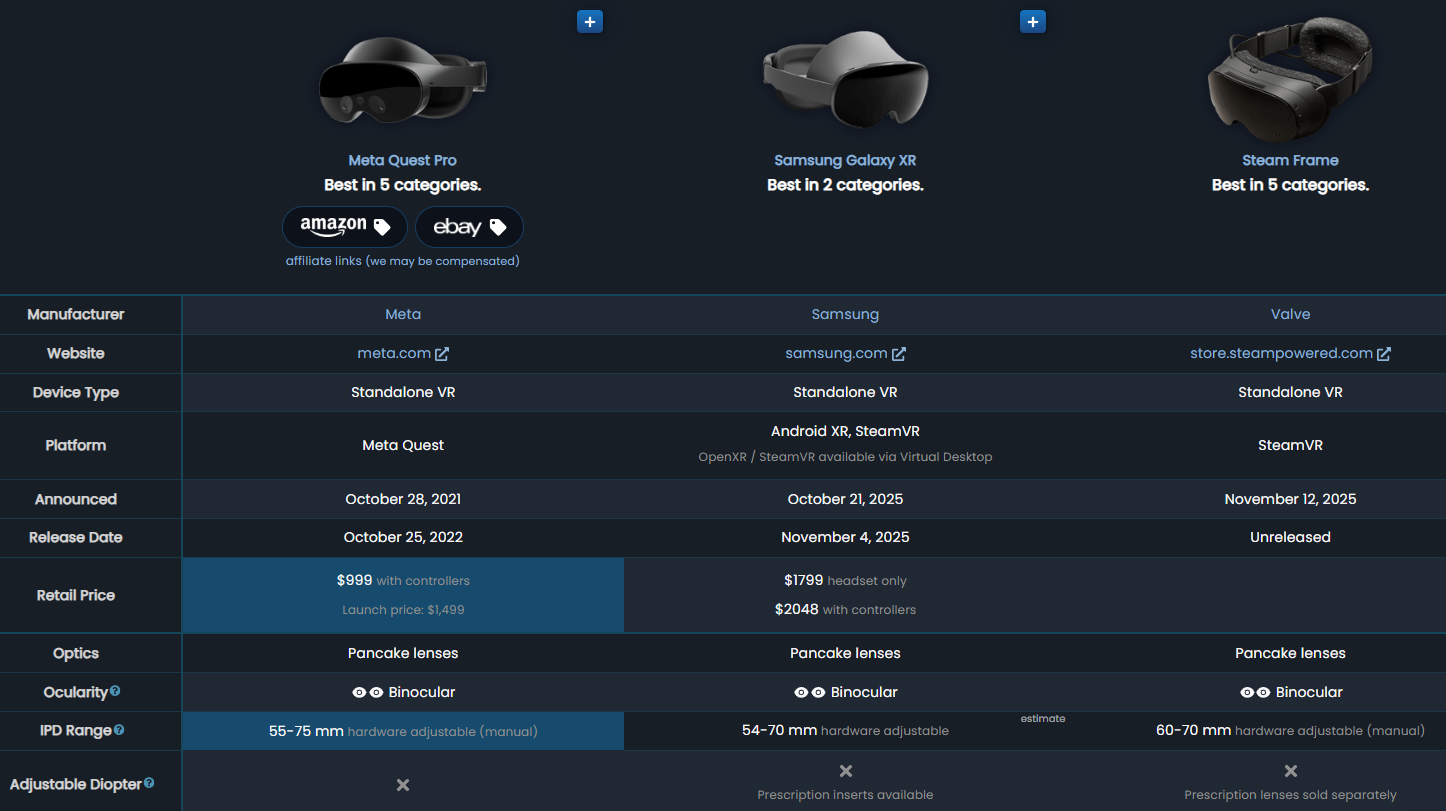
Task: Click the Retail Price row label
Action: (76, 595)
